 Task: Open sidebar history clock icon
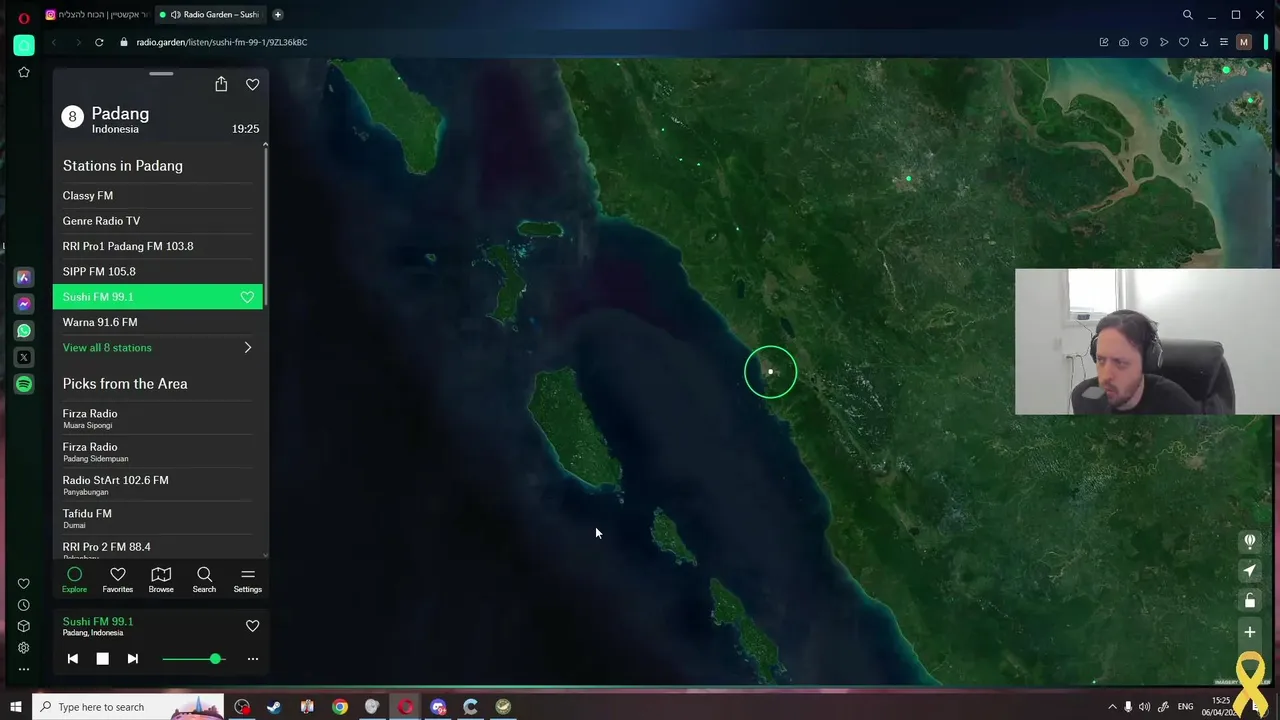24,605
